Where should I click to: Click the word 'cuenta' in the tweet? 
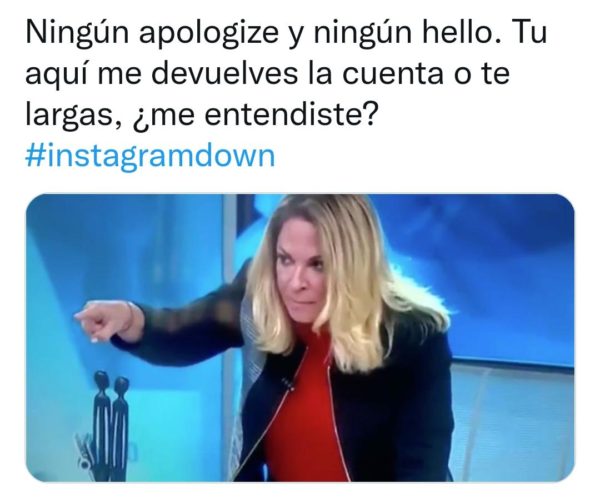(x=392, y=74)
